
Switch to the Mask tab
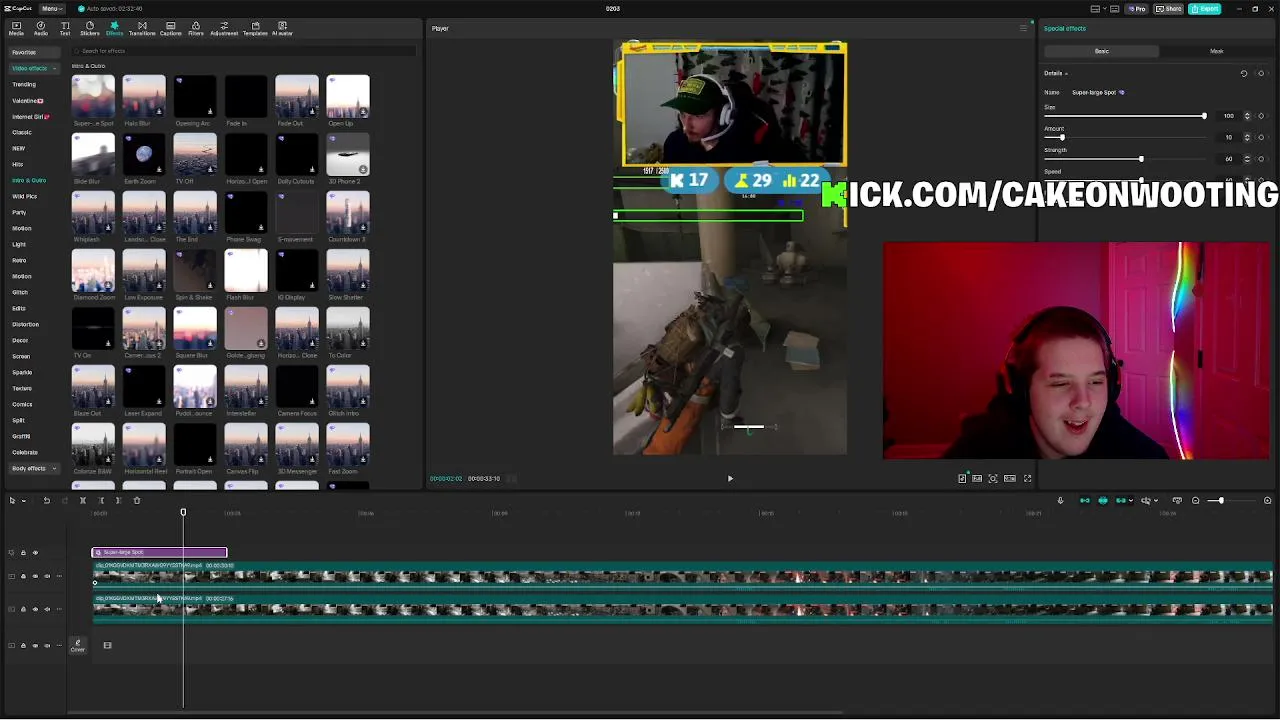1216,51
